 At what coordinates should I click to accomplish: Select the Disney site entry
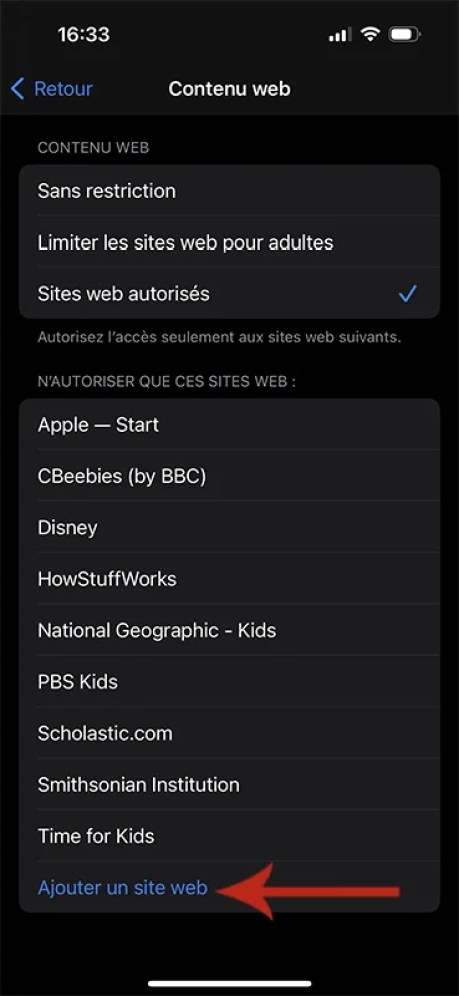point(229,527)
